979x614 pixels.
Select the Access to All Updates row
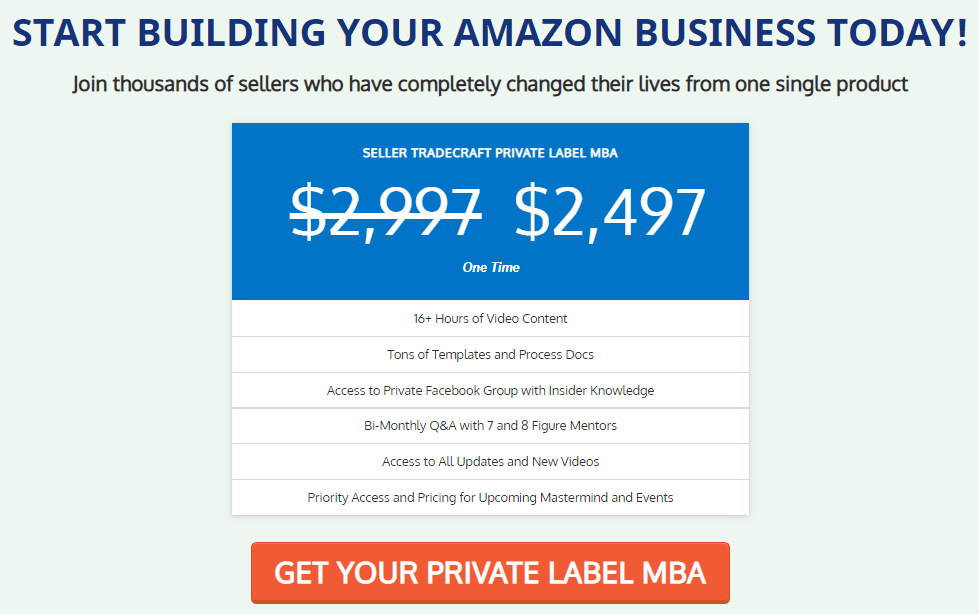click(490, 462)
